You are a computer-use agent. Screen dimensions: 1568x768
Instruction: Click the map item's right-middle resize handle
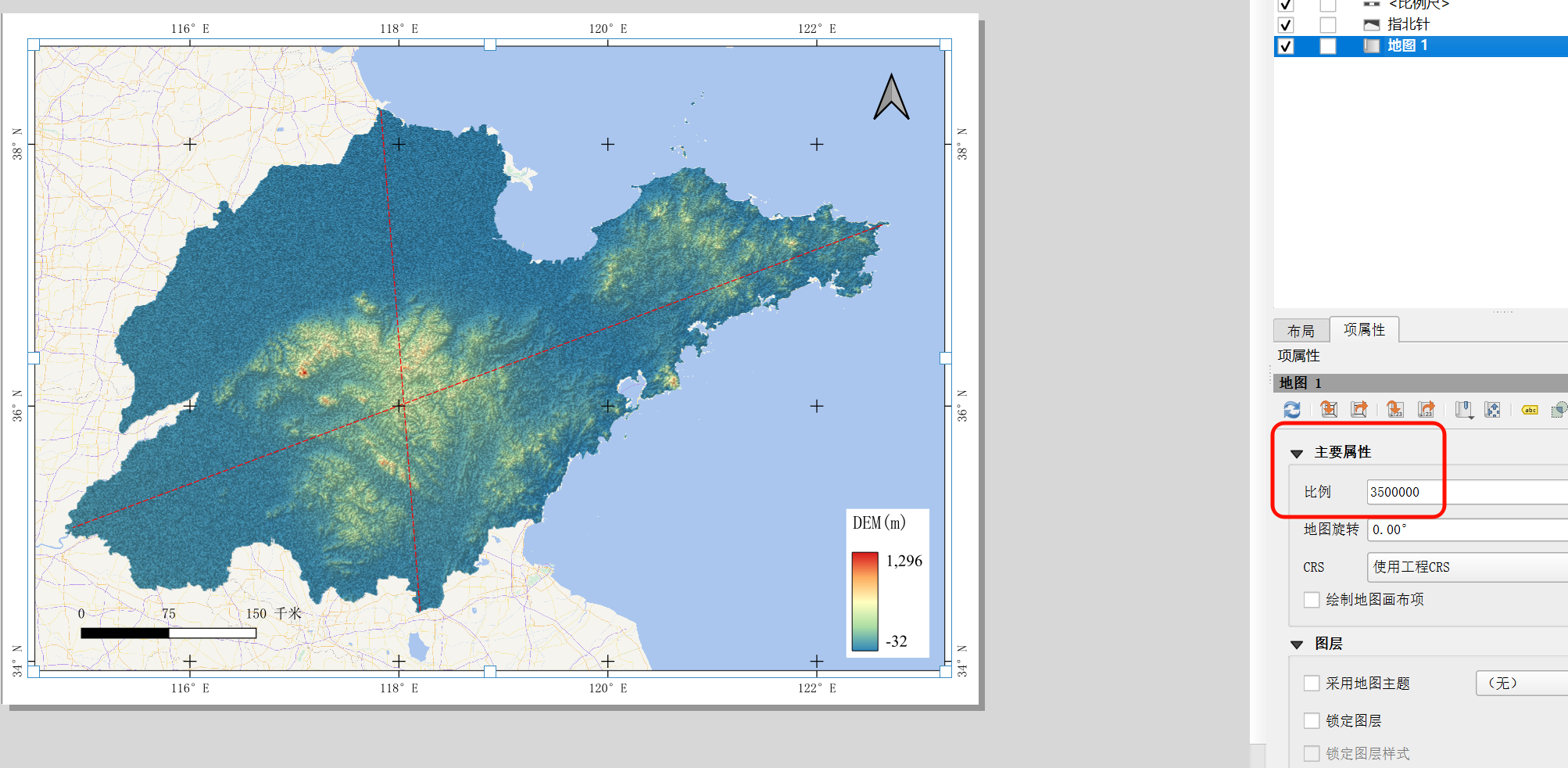(x=946, y=358)
